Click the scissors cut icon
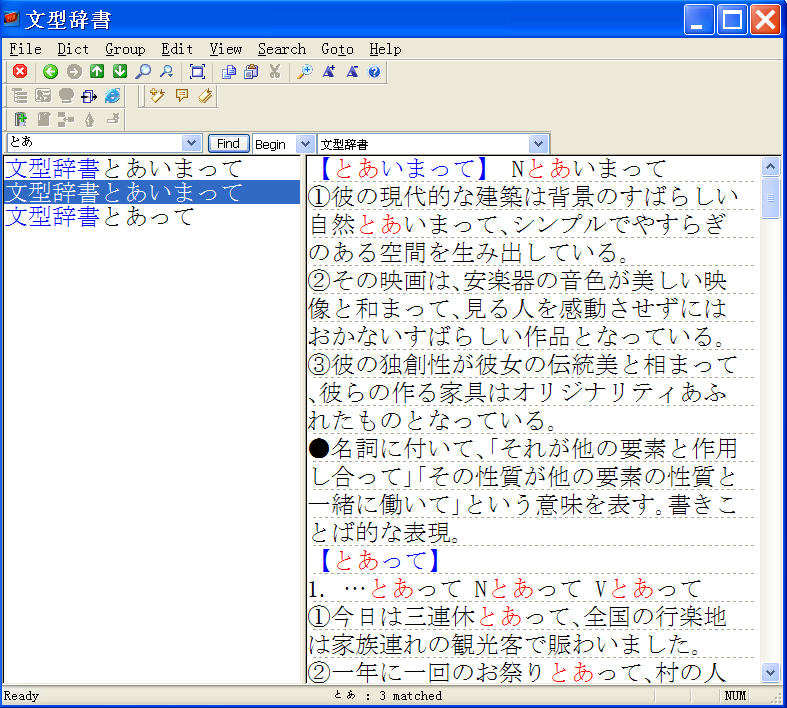This screenshot has width=787, height=708. [x=274, y=72]
